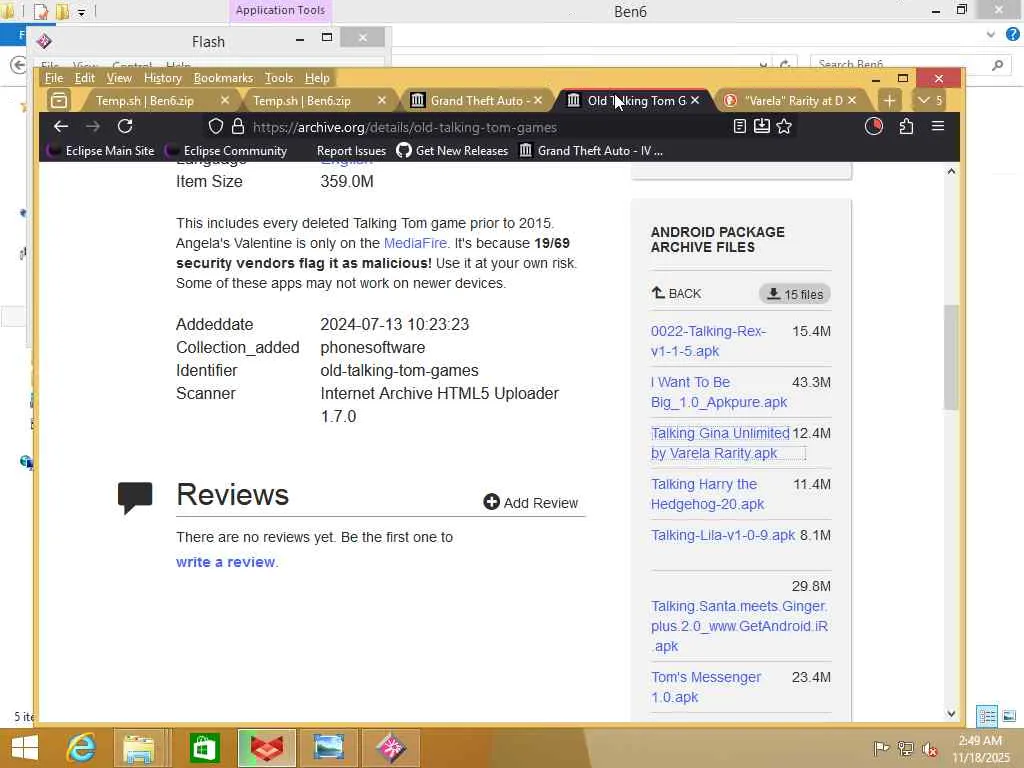Download 0022-Talking-Rex-v1-1-5.apk
The image size is (1024, 768).
point(708,341)
